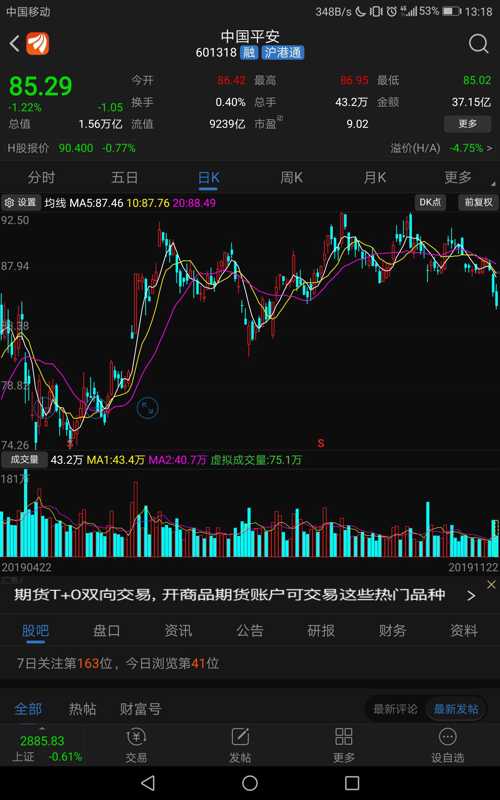Select the 盘口 tab
500x800 pixels.
[x=107, y=631]
